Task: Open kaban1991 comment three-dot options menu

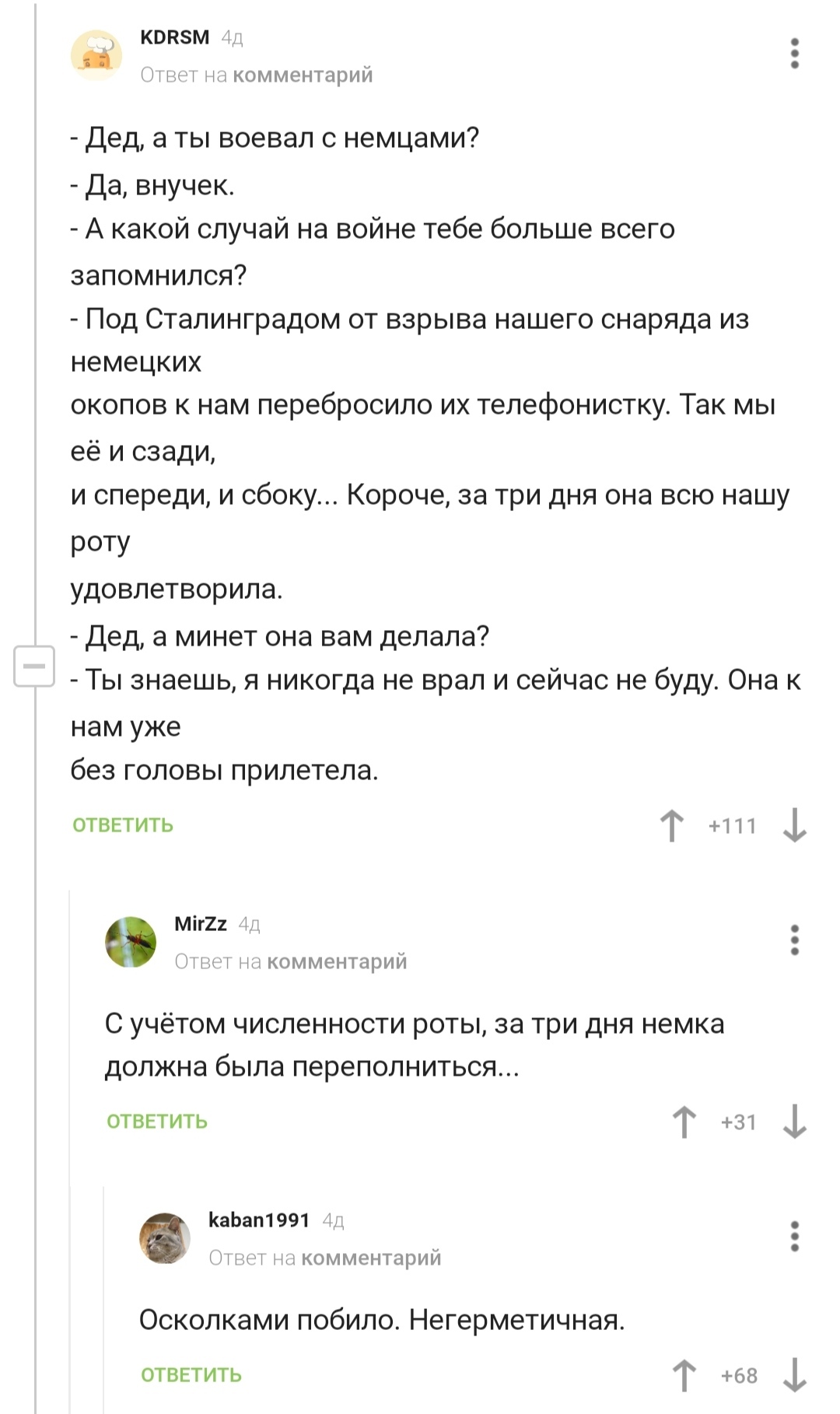Action: 794,1236
